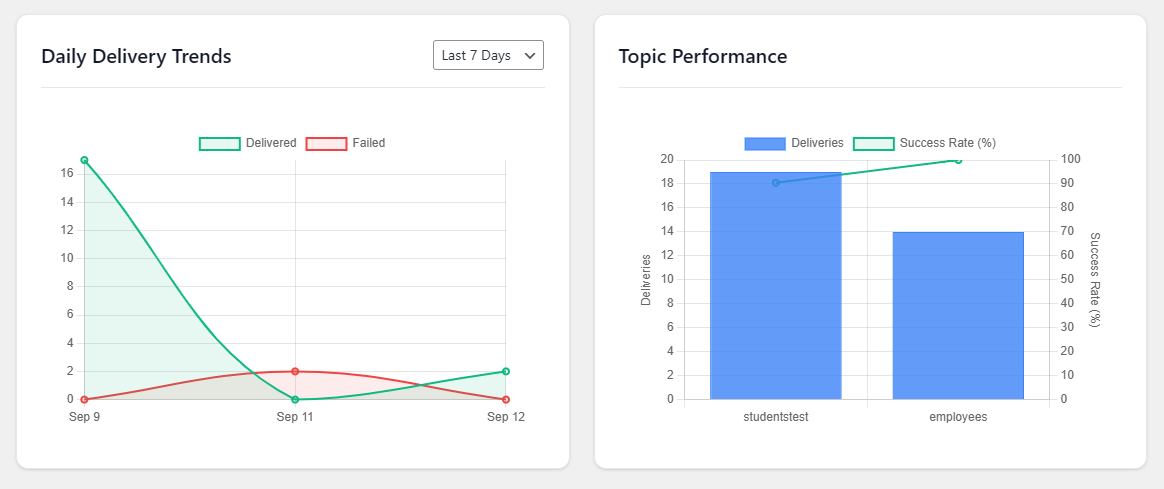Screen dimensions: 1164x489
Task: Click the studentstest success rate point
Action: (x=776, y=183)
